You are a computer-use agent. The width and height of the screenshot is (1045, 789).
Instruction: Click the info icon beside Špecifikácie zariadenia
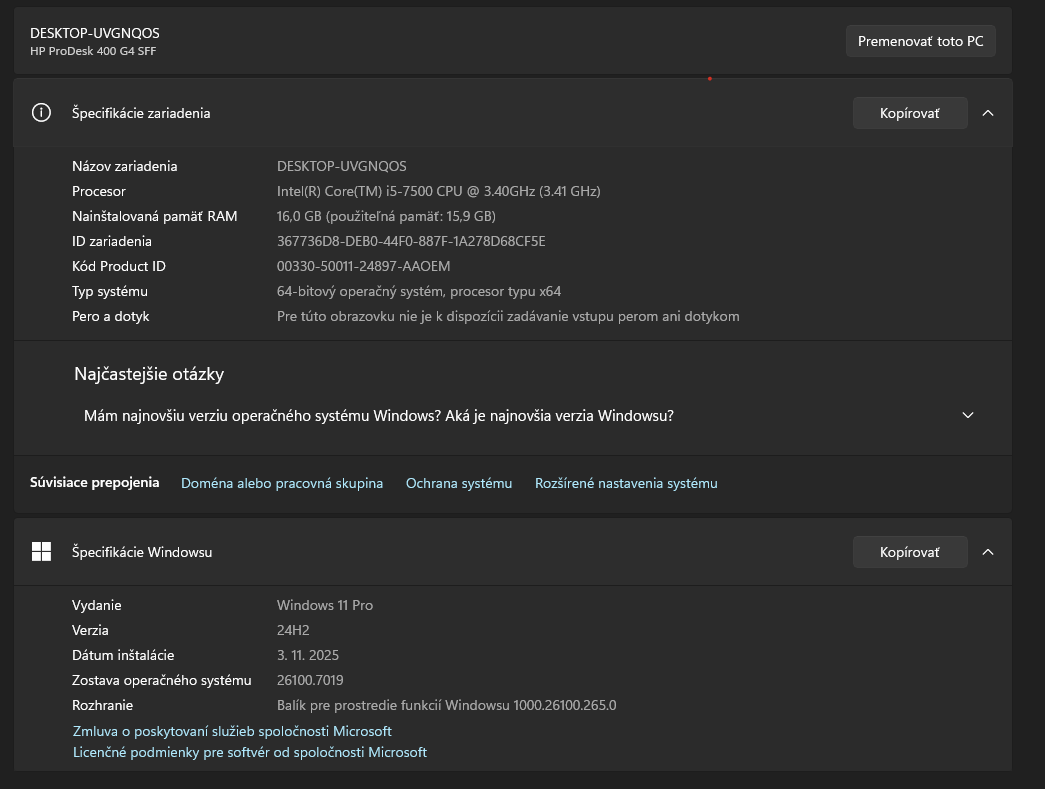tap(41, 113)
